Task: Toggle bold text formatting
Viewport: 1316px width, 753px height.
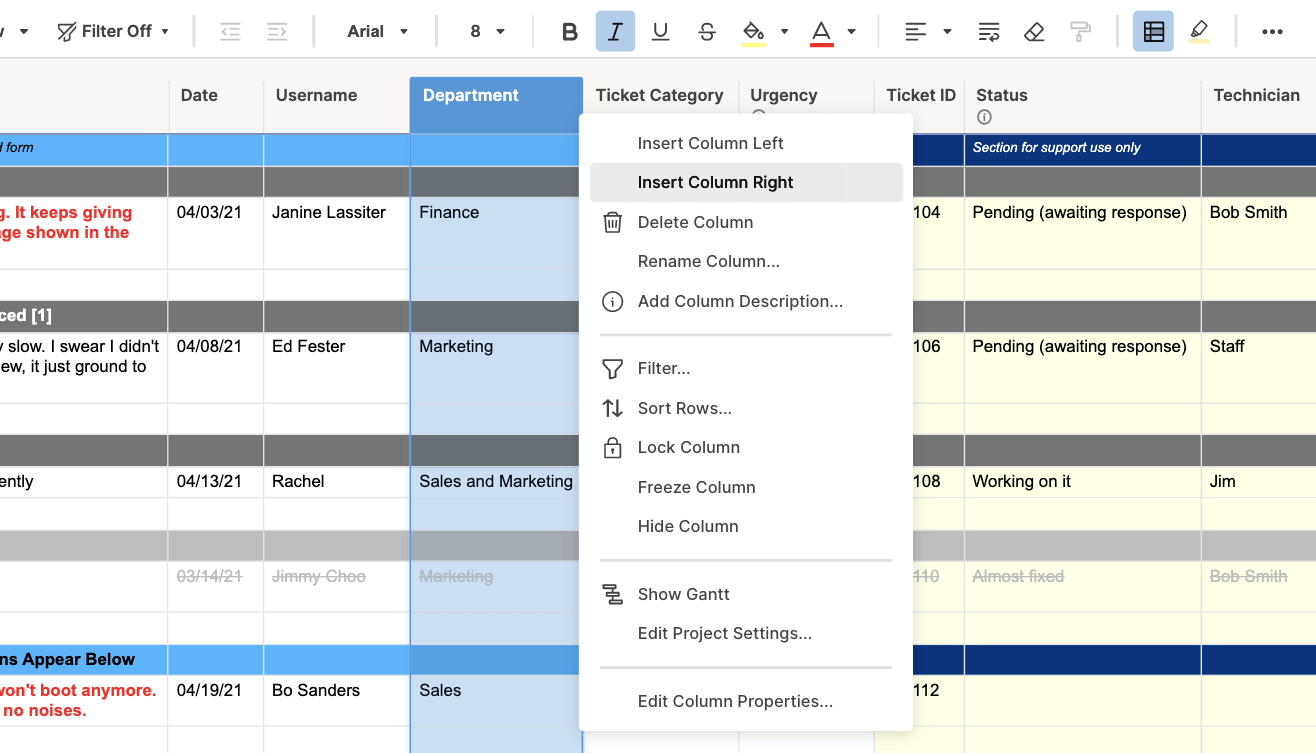Action: click(569, 32)
